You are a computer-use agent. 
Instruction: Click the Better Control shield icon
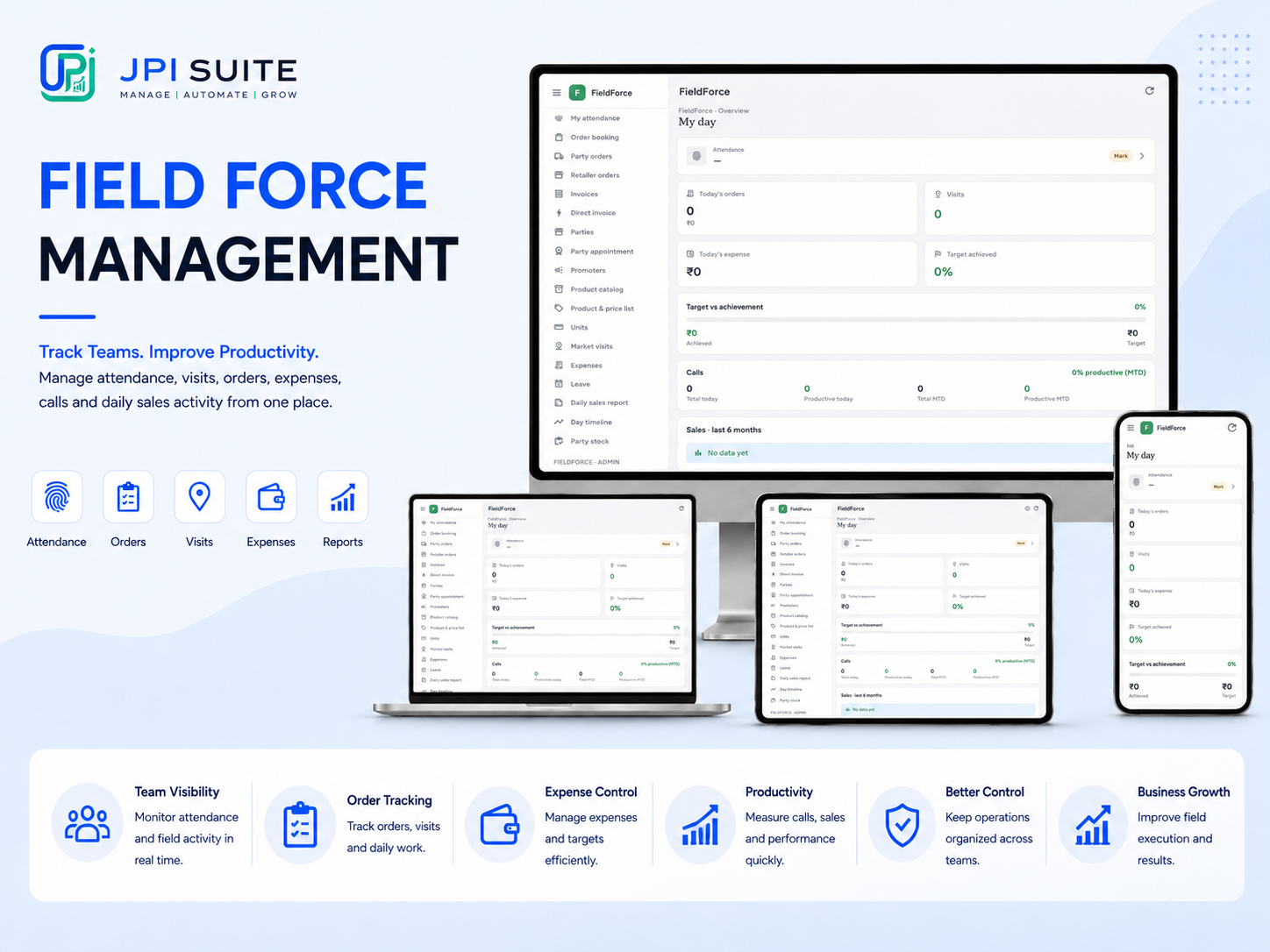[x=903, y=825]
